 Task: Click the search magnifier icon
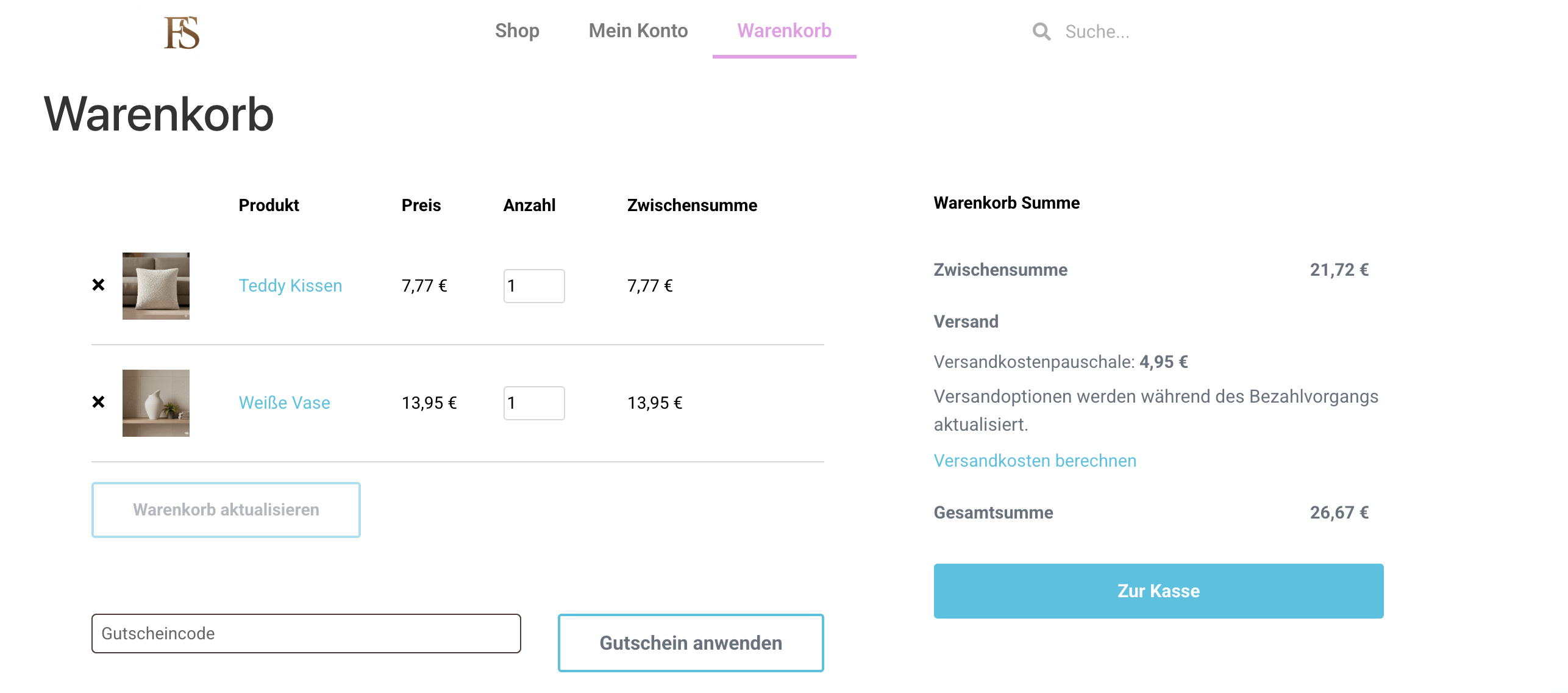click(1041, 32)
